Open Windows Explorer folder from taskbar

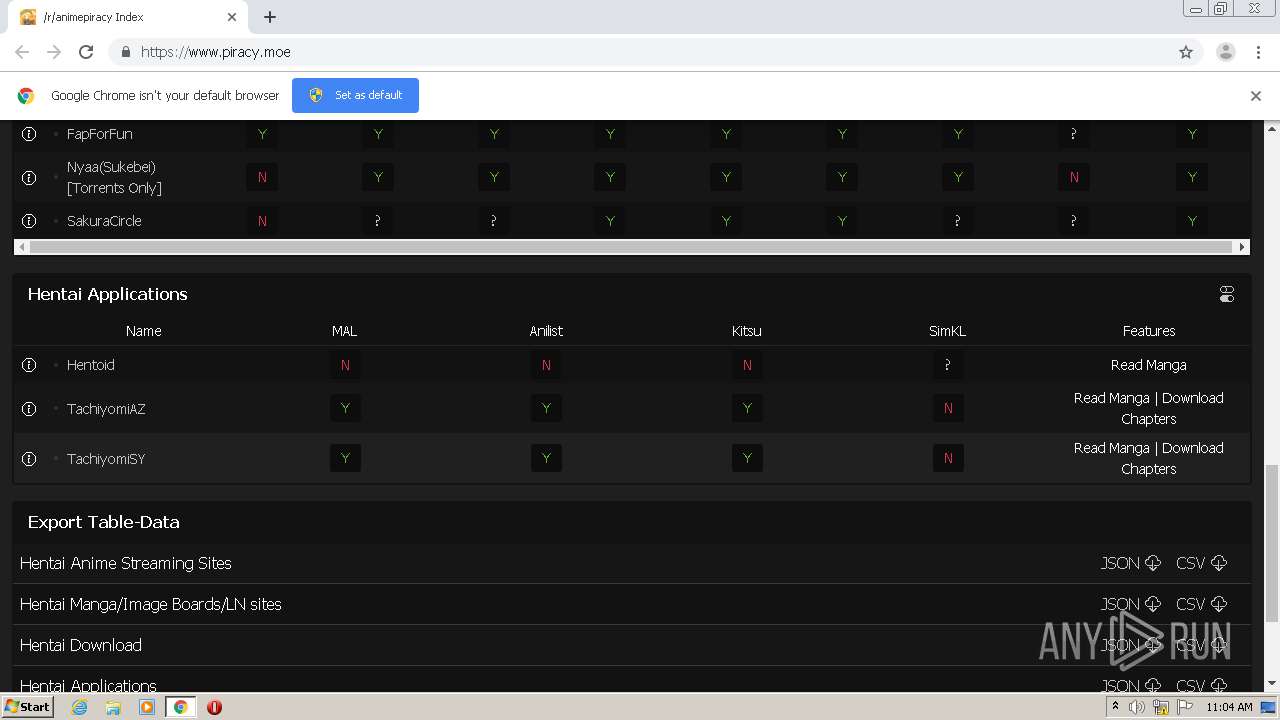point(113,707)
